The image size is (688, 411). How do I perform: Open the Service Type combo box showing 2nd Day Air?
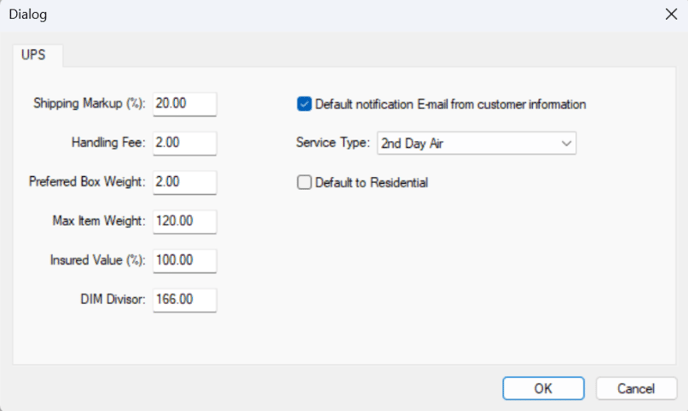coord(477,143)
